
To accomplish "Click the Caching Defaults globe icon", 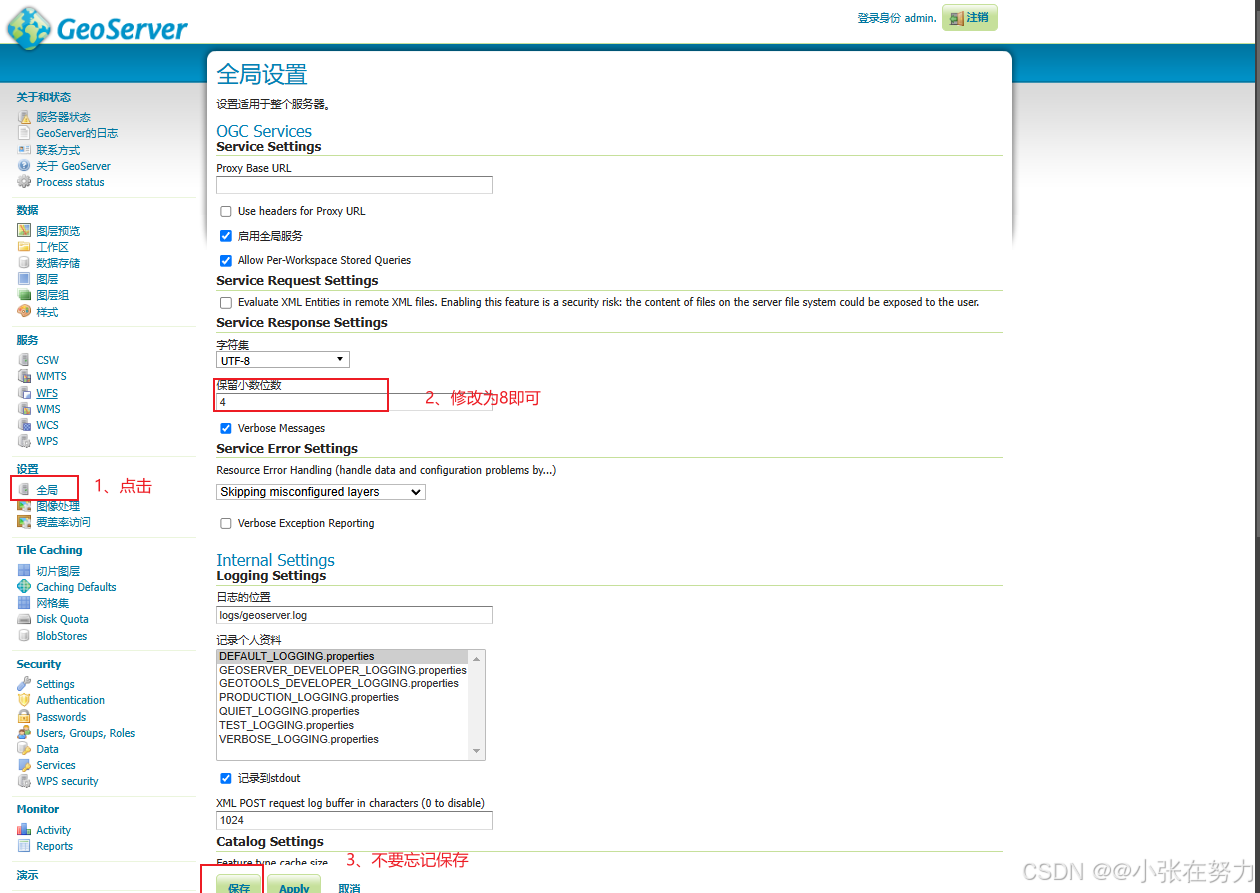I will tap(24, 587).
